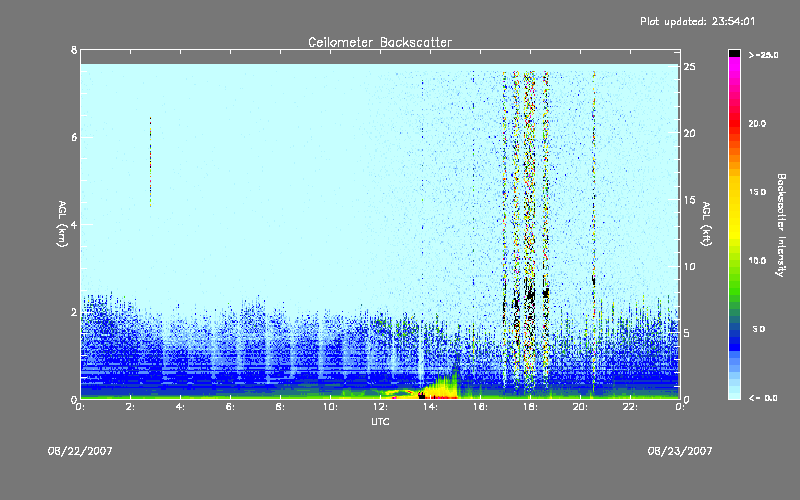Click the "8" tick on km axis

tap(74, 50)
